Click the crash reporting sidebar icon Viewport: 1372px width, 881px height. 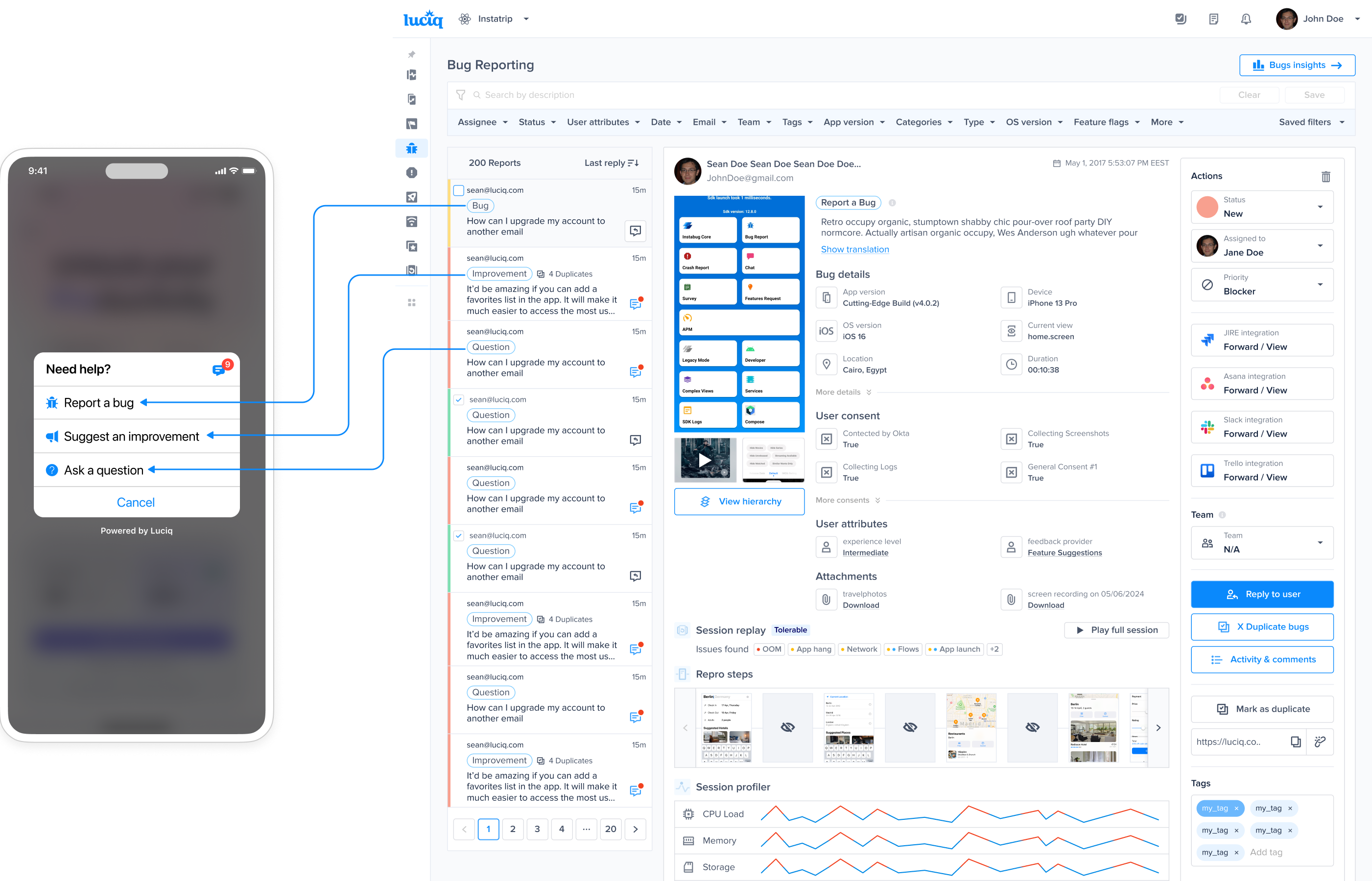pos(411,173)
